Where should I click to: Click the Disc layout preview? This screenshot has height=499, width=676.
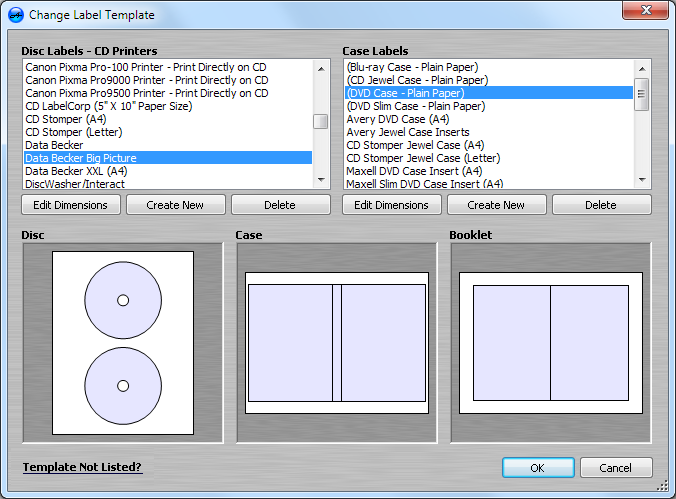click(123, 343)
